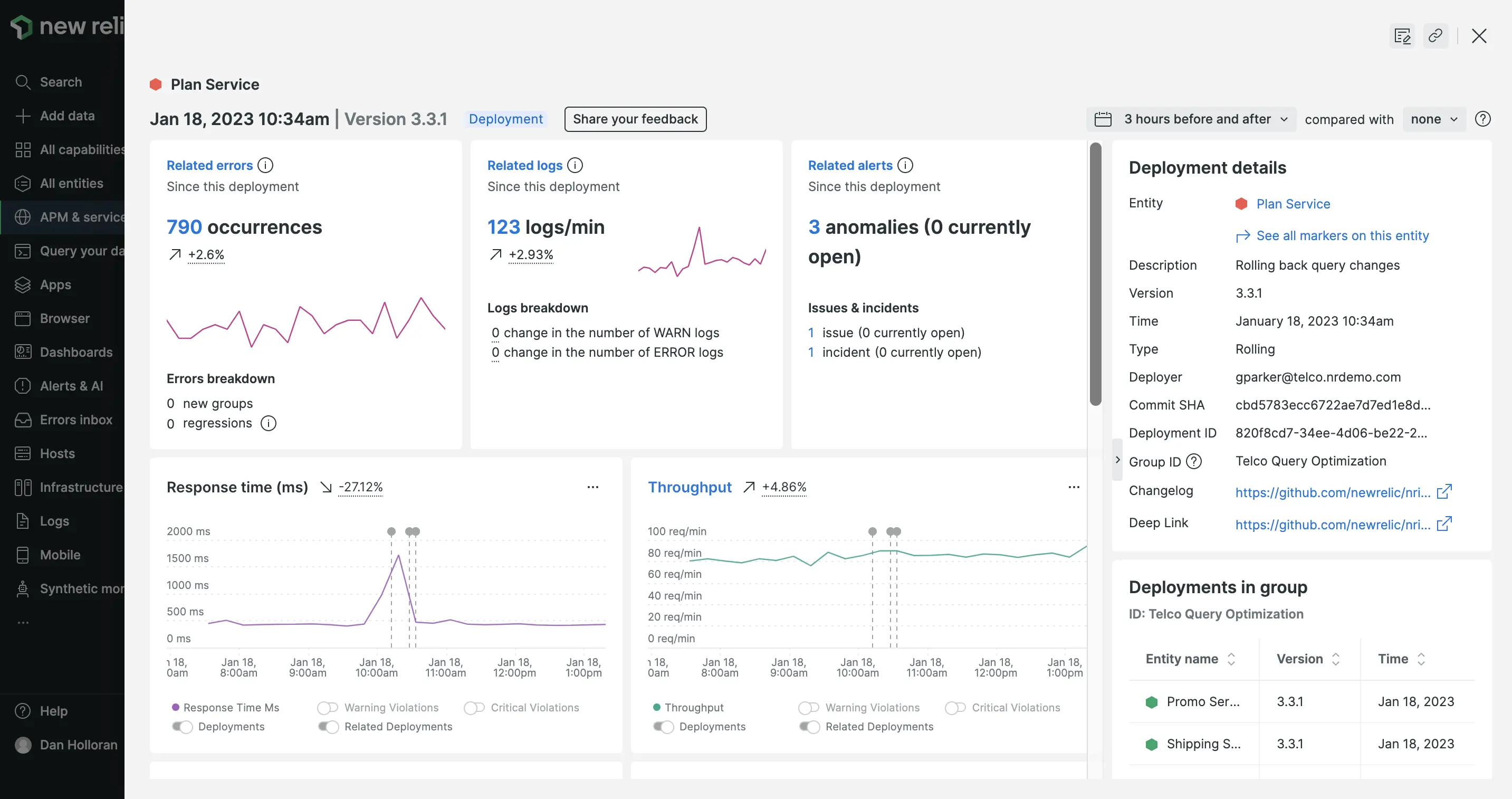Enable Warning Violations on the Response time chart
This screenshot has width=1512, height=799.
point(328,707)
